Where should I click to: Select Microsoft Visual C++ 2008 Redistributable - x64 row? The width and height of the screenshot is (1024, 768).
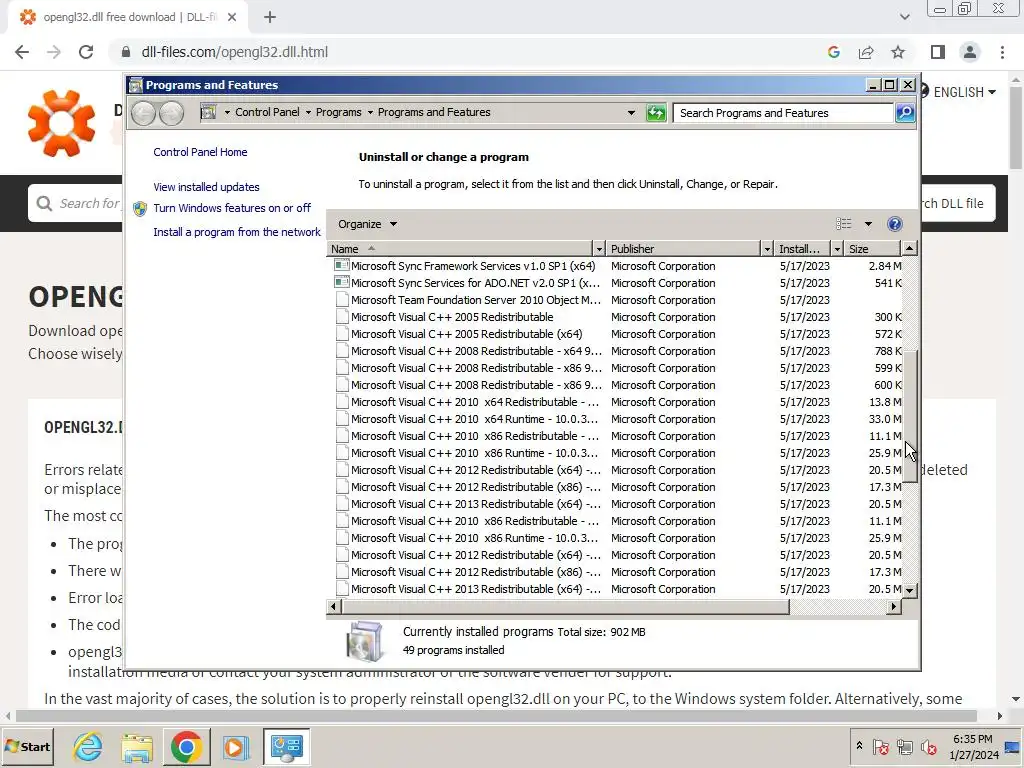point(614,351)
